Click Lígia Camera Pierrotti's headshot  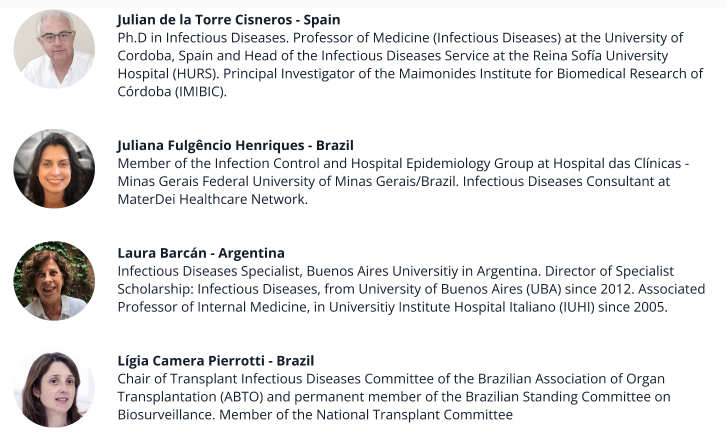[x=54, y=390]
